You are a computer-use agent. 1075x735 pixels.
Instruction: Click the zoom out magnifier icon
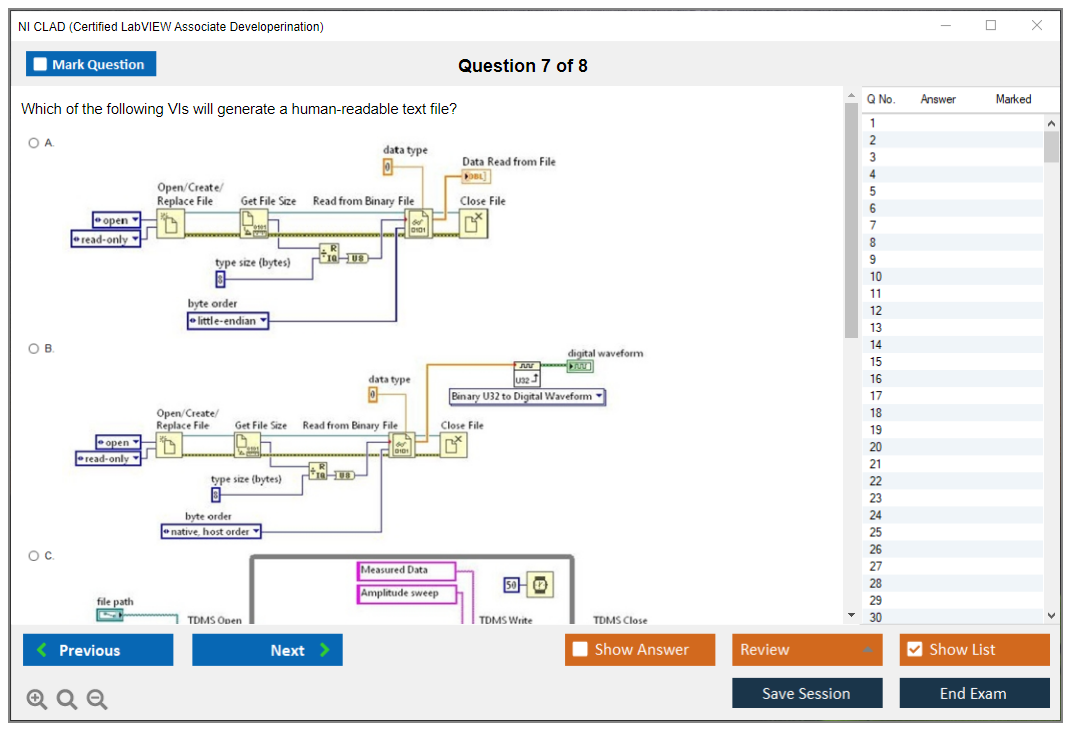click(x=97, y=700)
